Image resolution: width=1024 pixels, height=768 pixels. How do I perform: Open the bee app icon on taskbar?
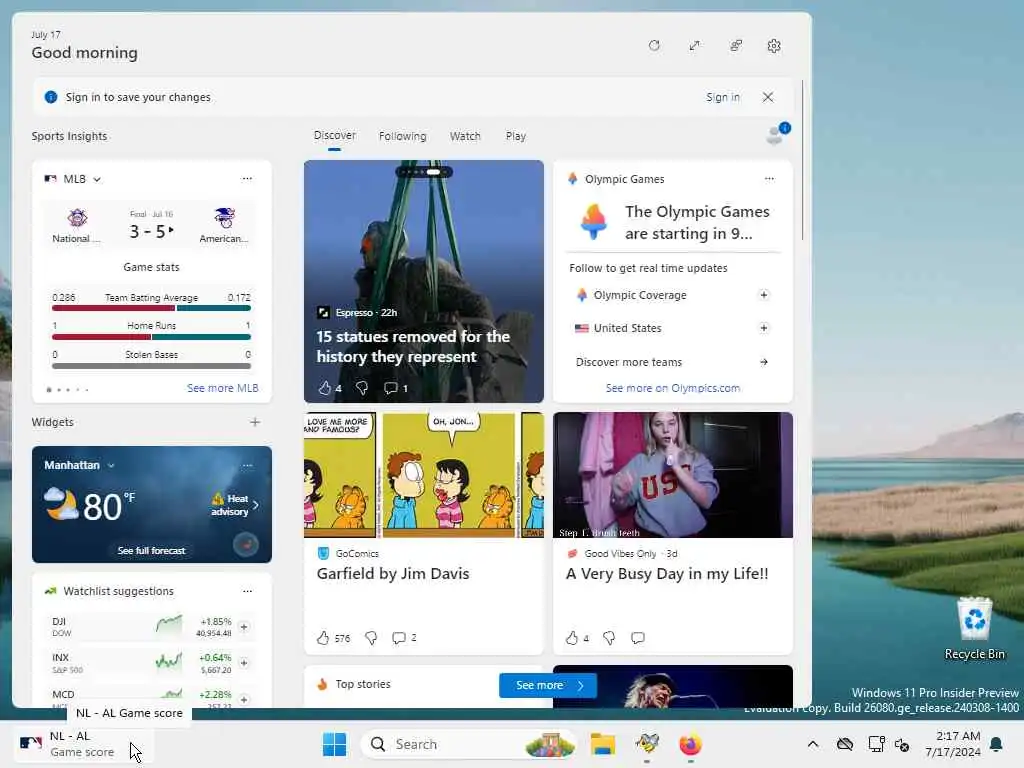(x=647, y=744)
